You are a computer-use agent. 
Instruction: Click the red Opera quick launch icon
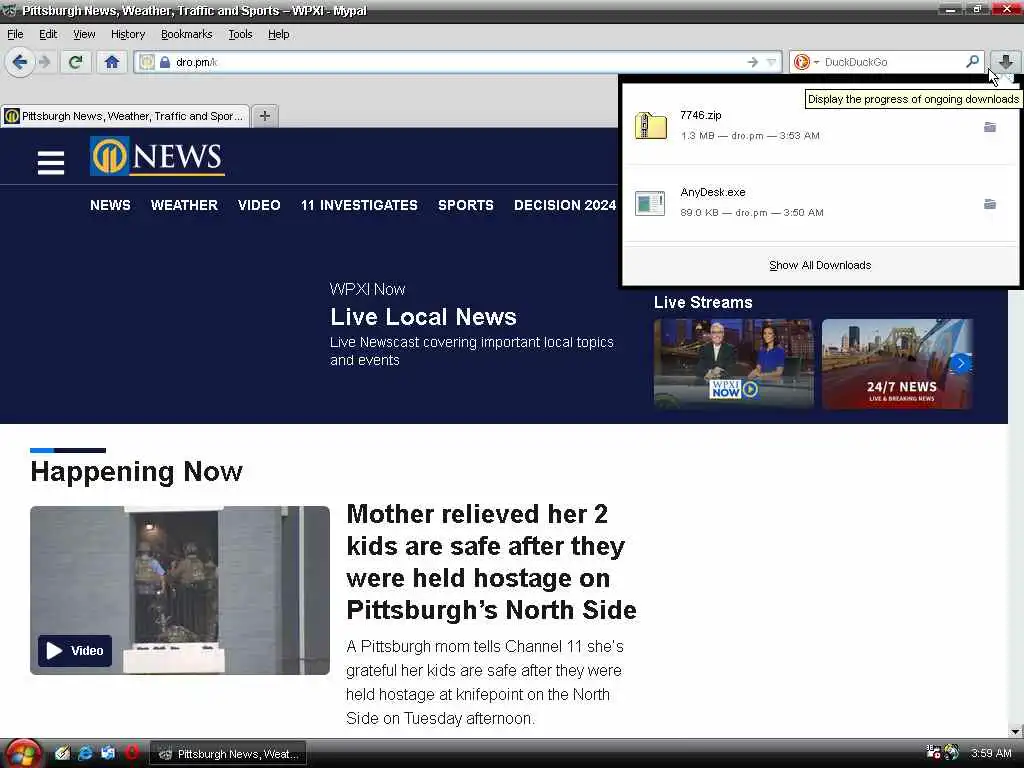[131, 752]
